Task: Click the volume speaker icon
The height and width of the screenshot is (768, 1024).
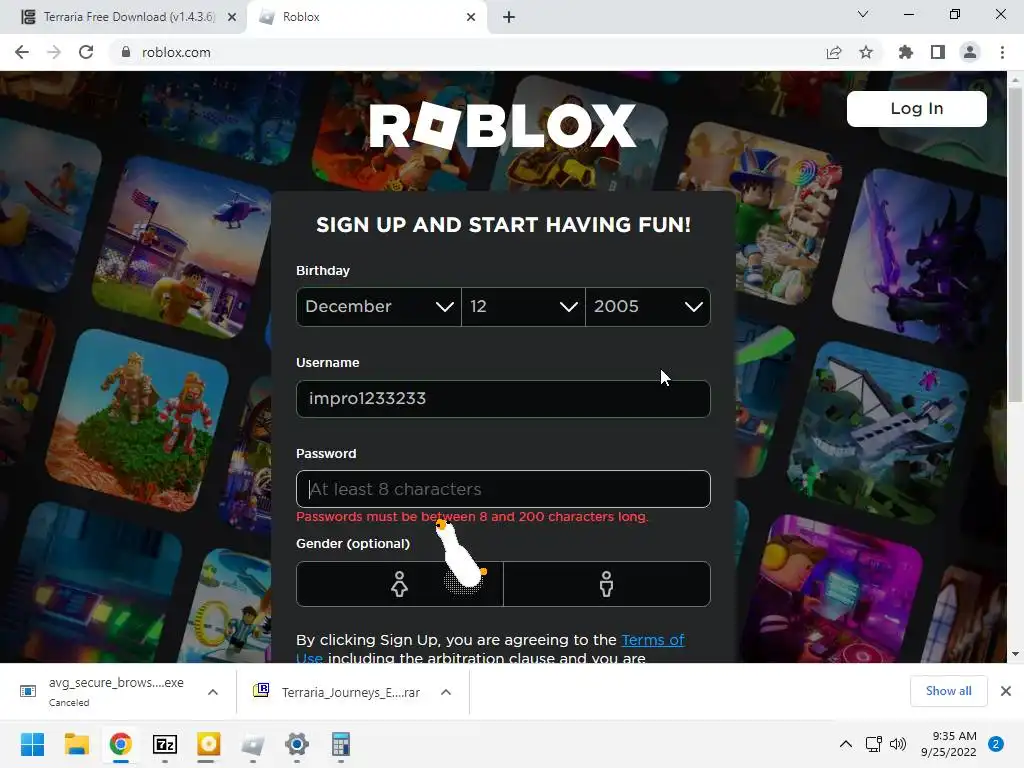Action: [898, 744]
